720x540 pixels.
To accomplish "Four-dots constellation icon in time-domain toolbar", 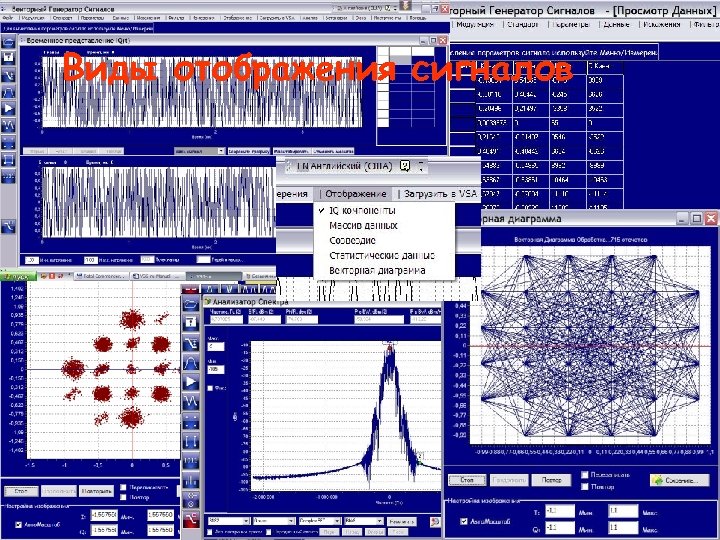I will [x=8, y=142].
